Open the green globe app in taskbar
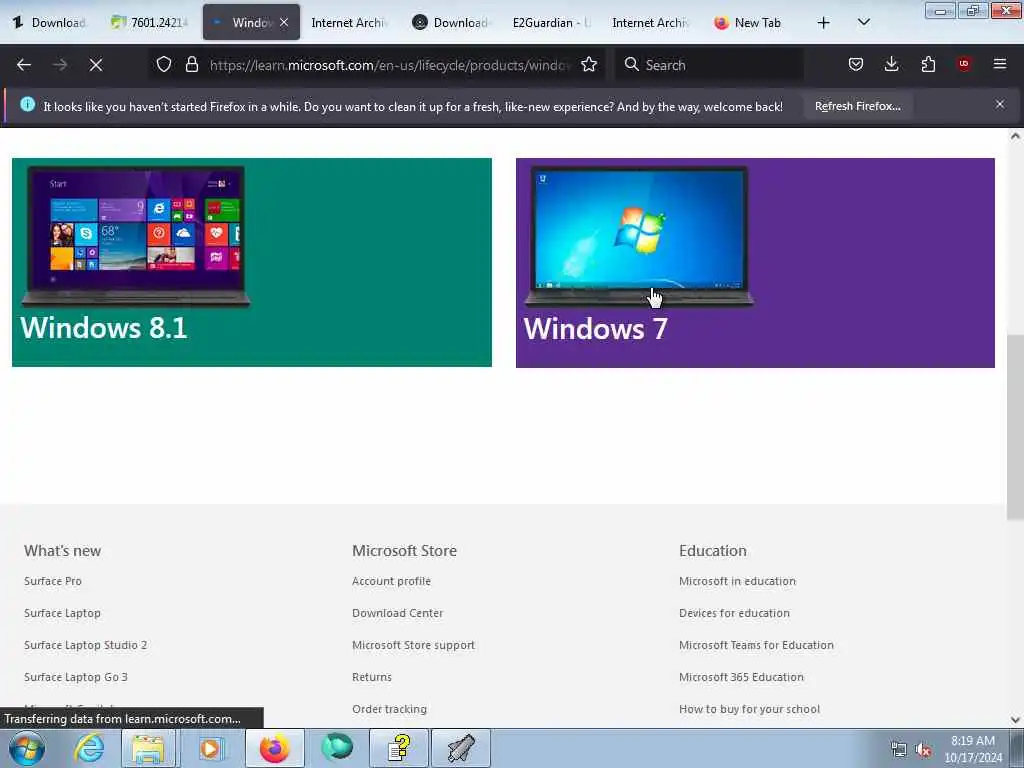This screenshot has width=1024, height=768. click(337, 748)
